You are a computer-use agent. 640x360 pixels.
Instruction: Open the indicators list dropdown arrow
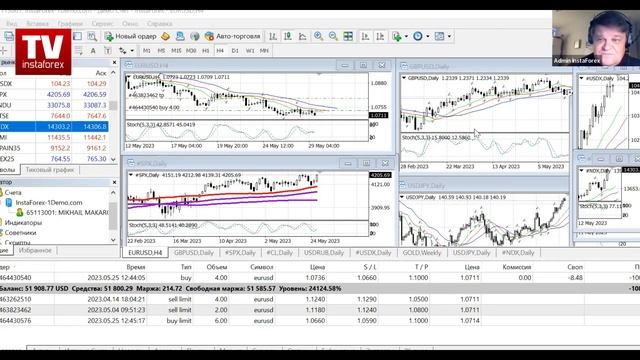click(x=406, y=36)
